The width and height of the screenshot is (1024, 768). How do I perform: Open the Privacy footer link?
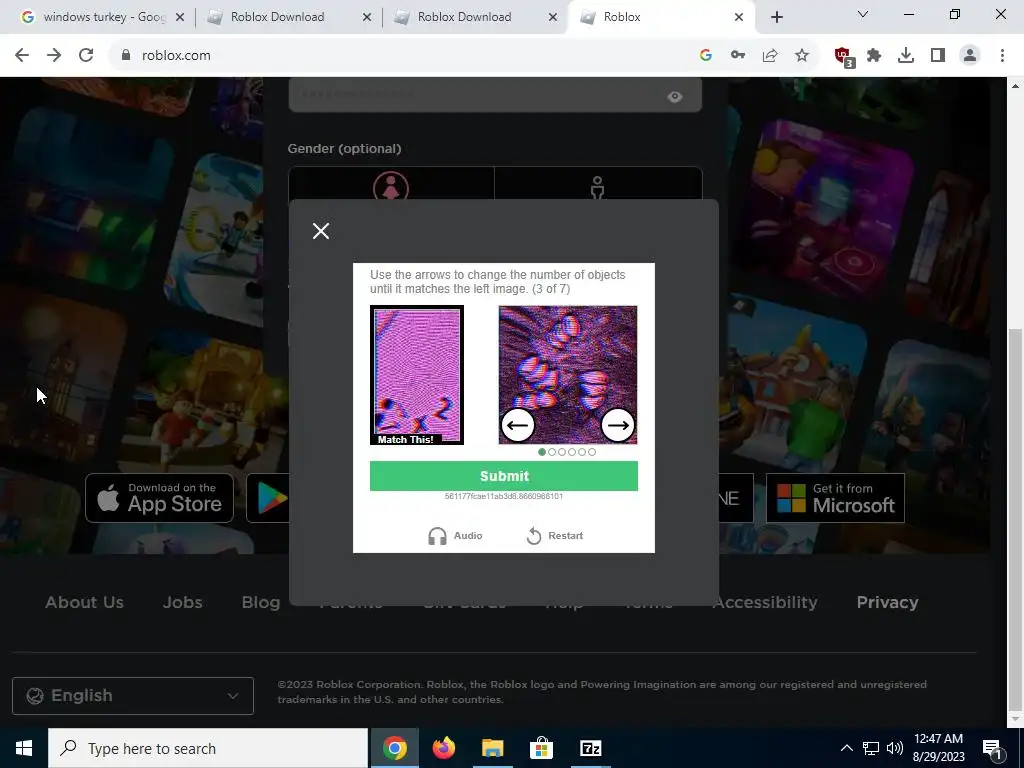(887, 602)
